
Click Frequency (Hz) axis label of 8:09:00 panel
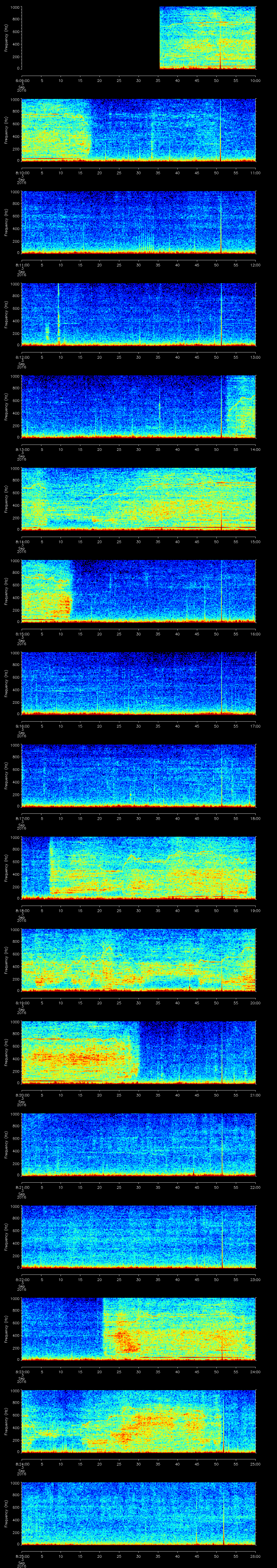[x=6, y=38]
